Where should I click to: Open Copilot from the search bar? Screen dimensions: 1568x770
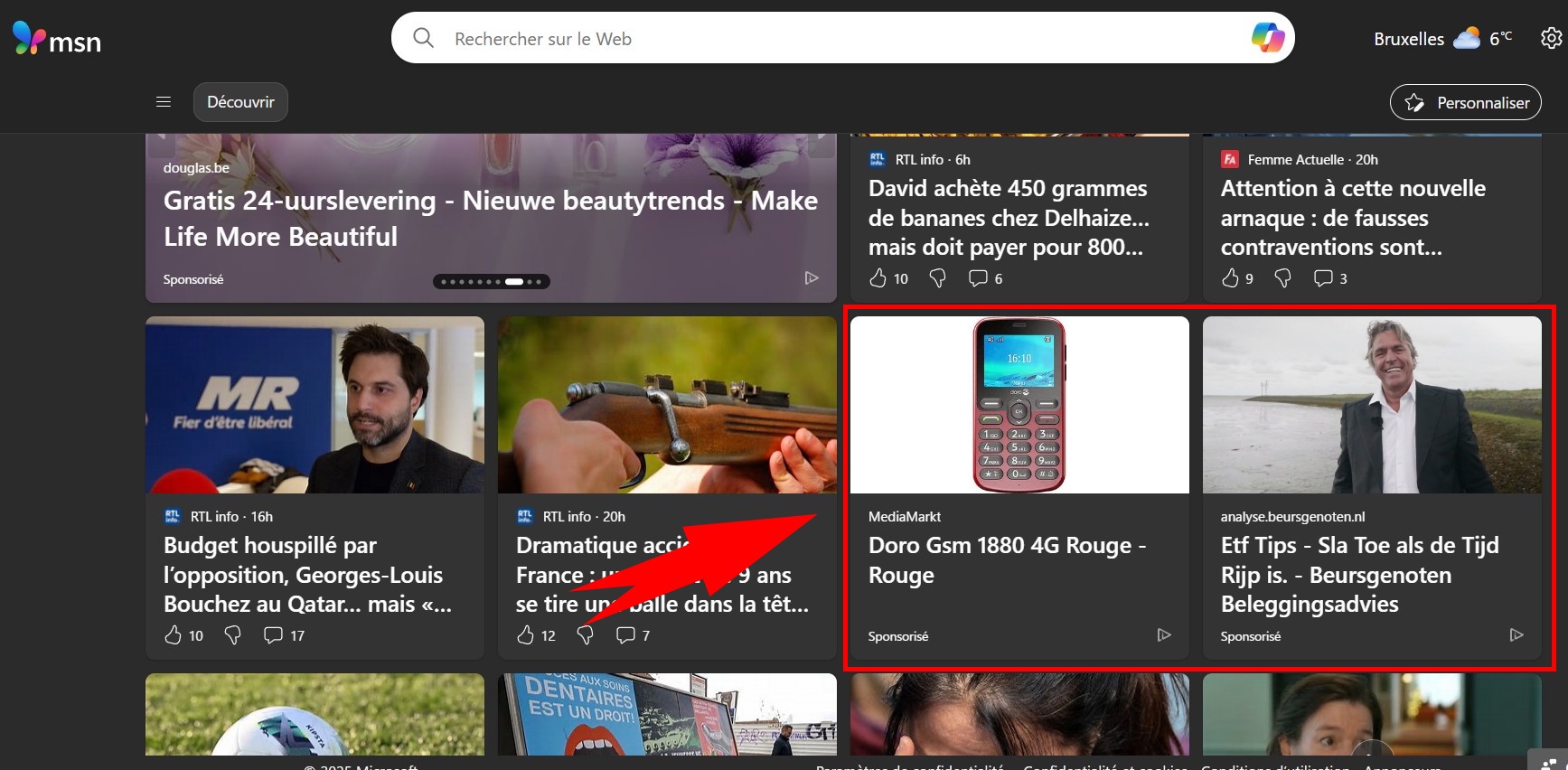pos(1267,38)
